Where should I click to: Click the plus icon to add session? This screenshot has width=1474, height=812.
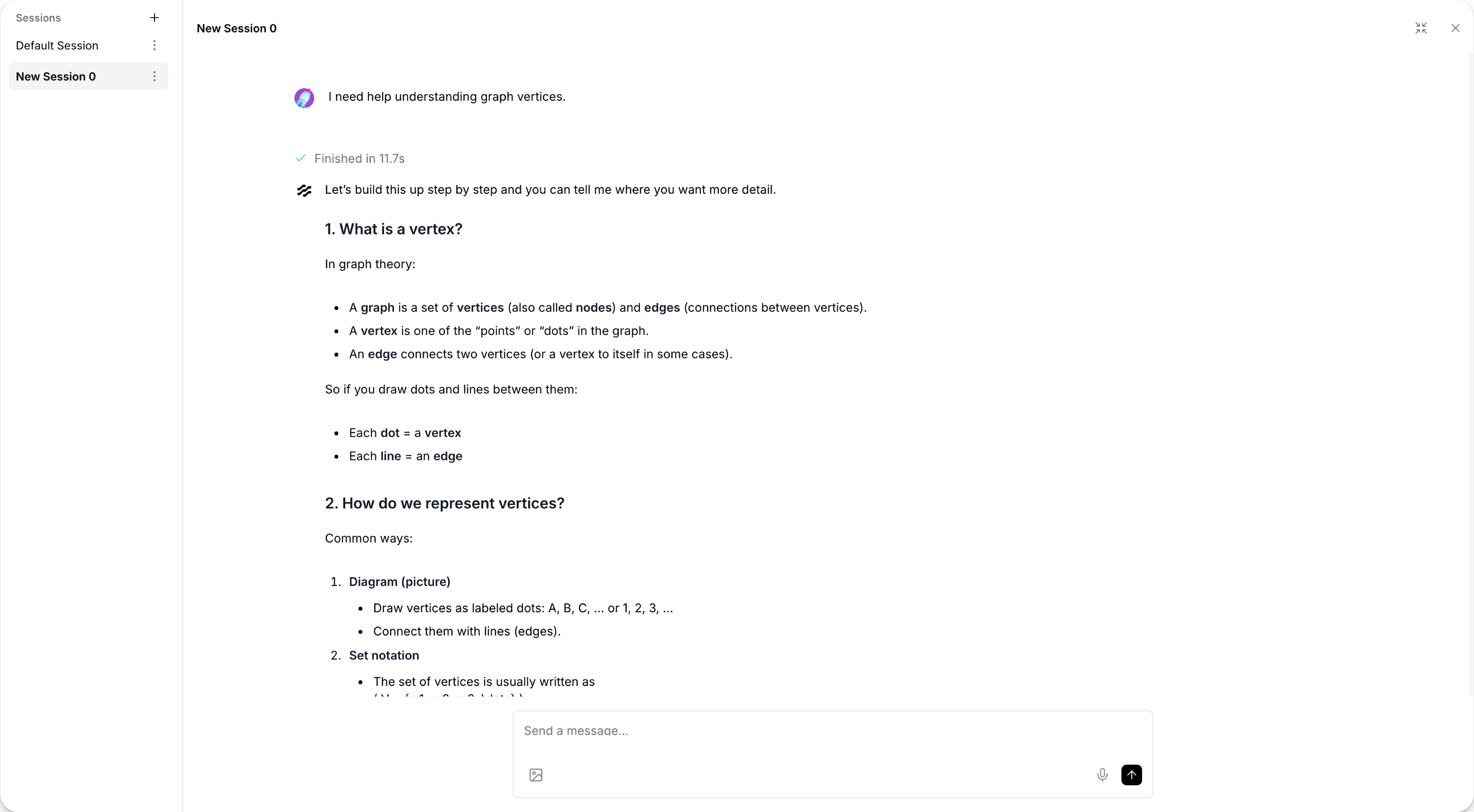click(x=154, y=18)
